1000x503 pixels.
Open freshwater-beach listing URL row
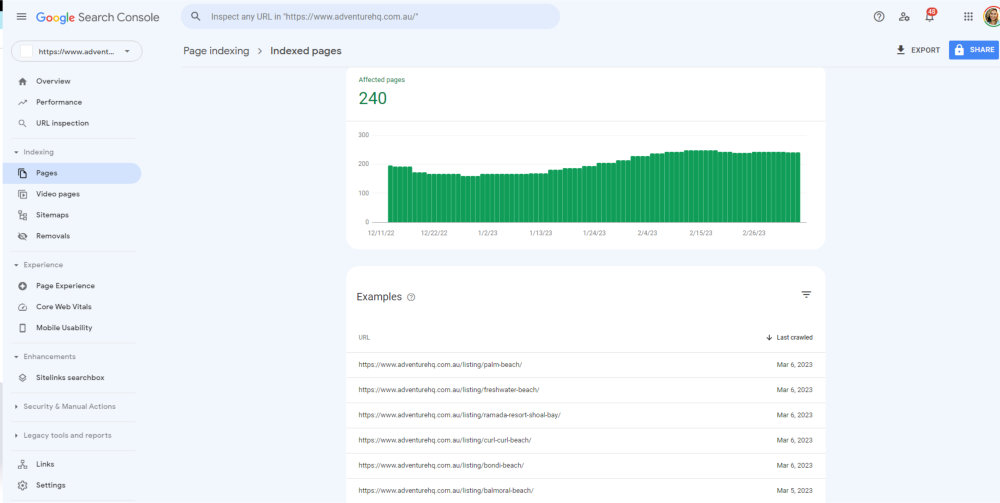585,390
